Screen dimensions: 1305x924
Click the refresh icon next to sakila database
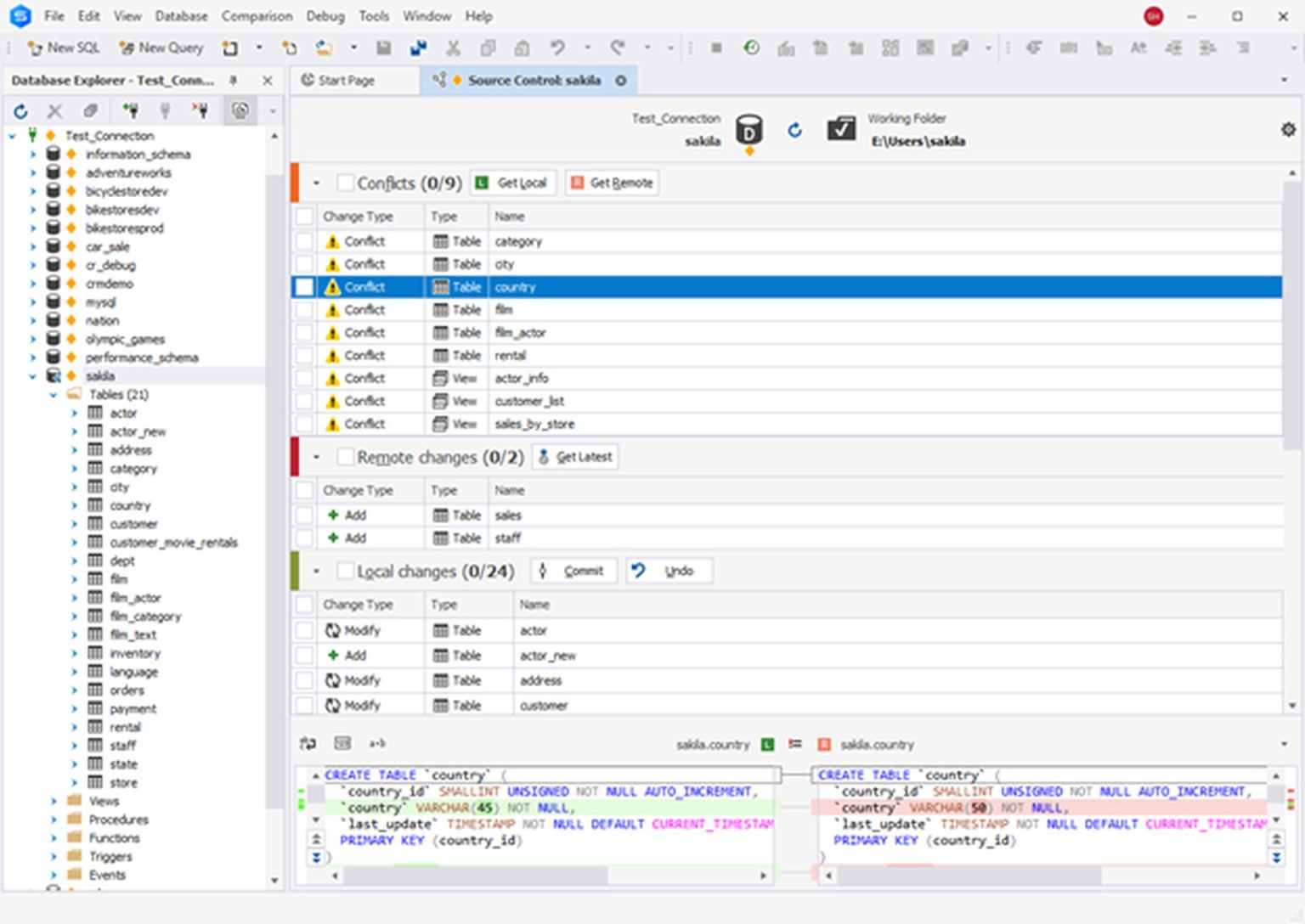point(794,131)
